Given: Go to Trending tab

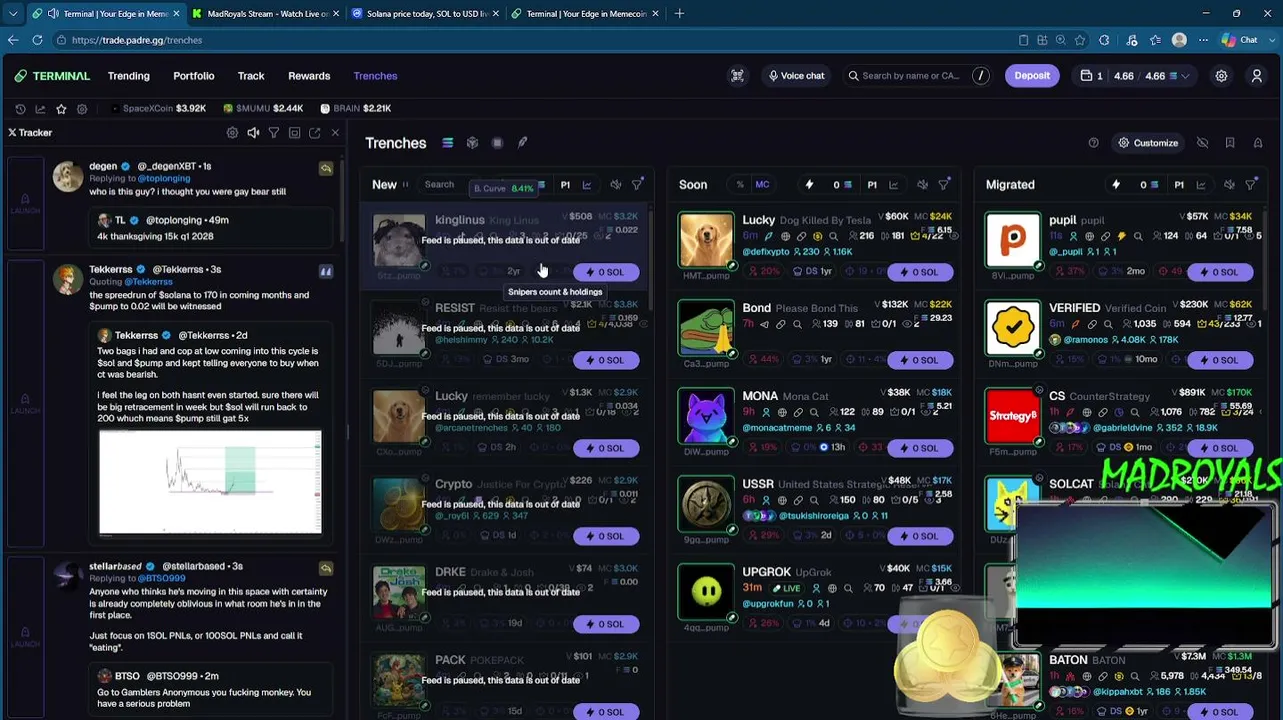Looking at the screenshot, I should click(129, 76).
